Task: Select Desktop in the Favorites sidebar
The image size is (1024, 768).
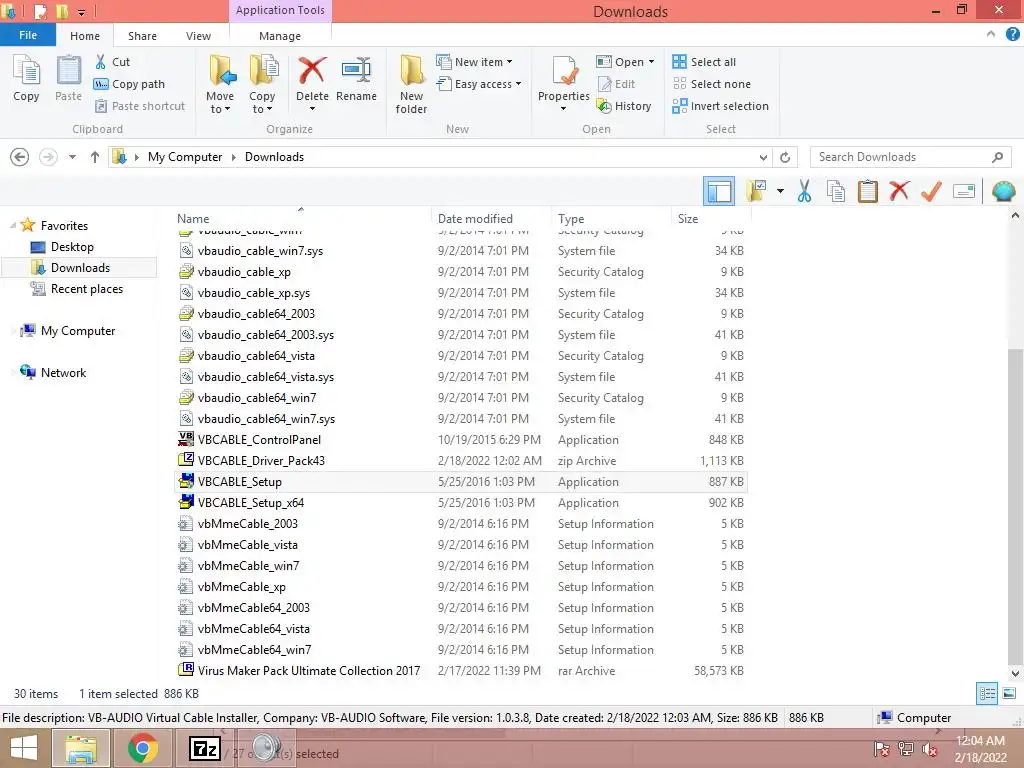Action: pos(72,247)
